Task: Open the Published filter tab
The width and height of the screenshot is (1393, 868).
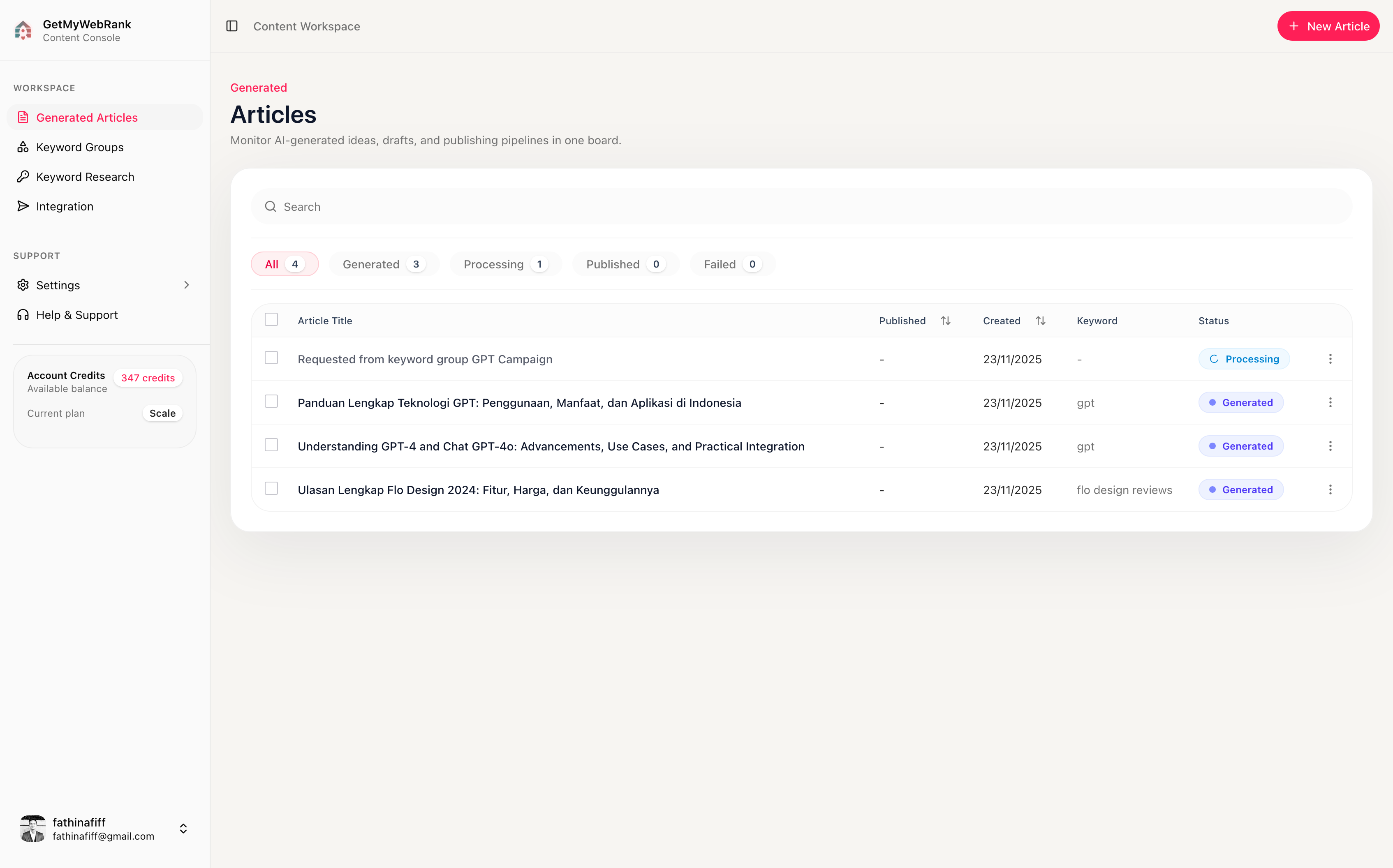Action: point(625,264)
